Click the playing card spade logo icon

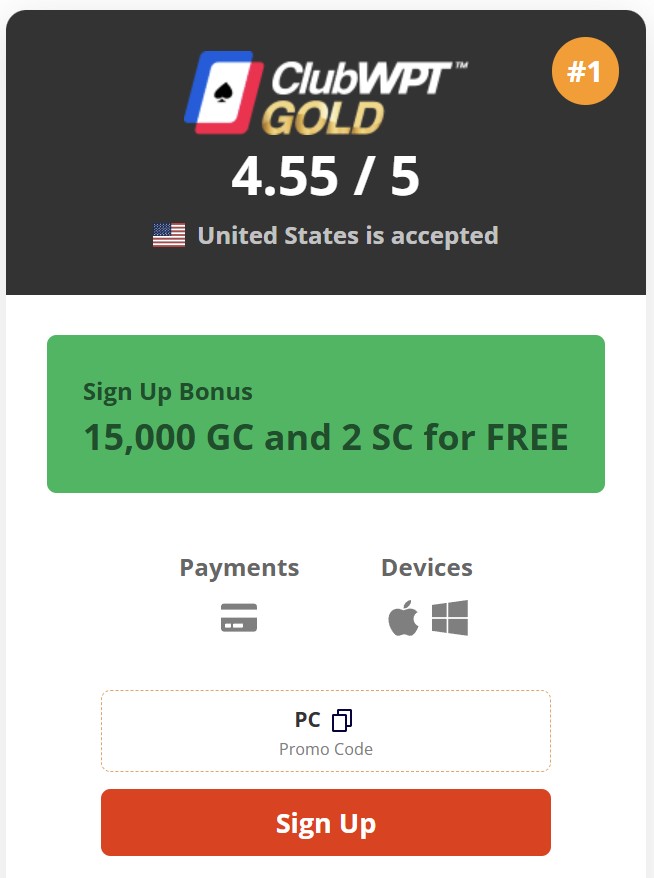tap(224, 93)
